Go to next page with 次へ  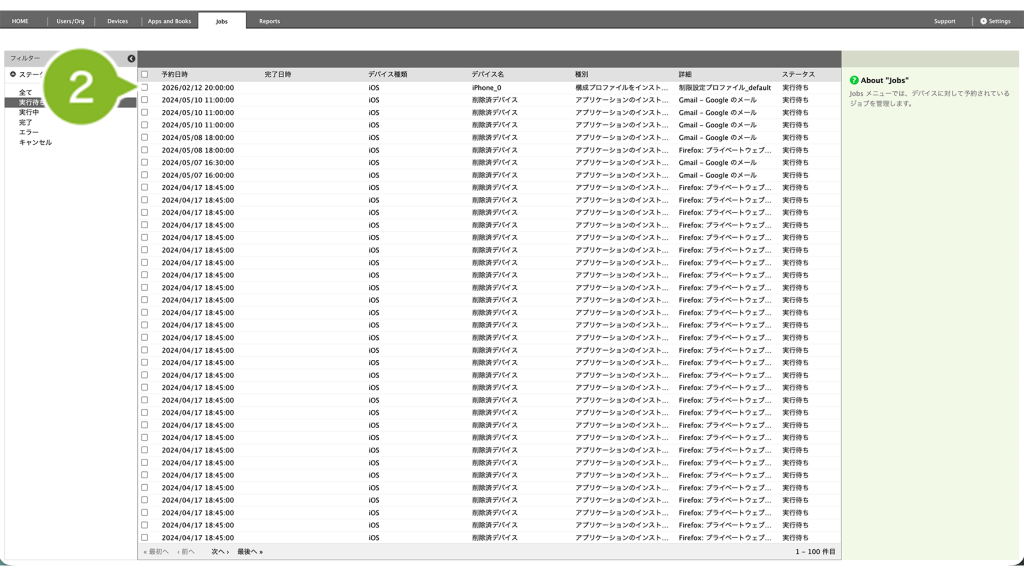pyautogui.click(x=219, y=552)
